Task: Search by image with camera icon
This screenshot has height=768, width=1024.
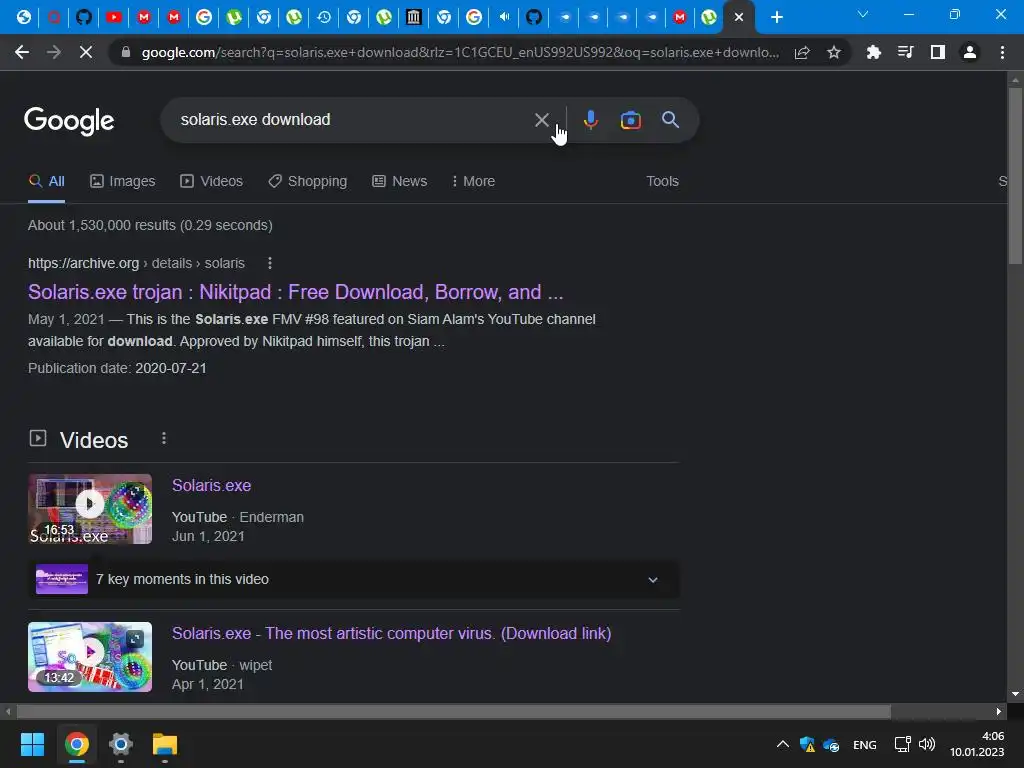Action: tap(630, 120)
